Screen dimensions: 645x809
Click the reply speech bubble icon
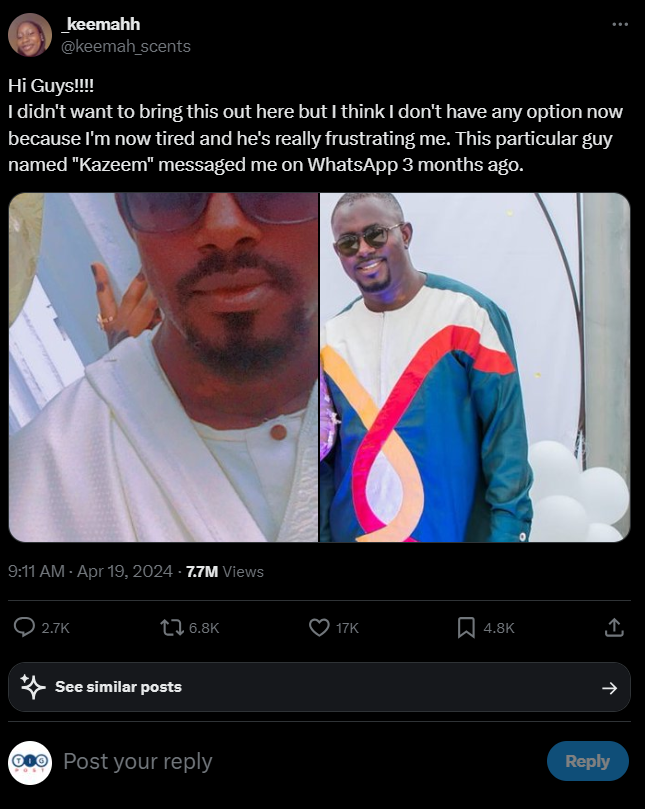click(x=25, y=627)
